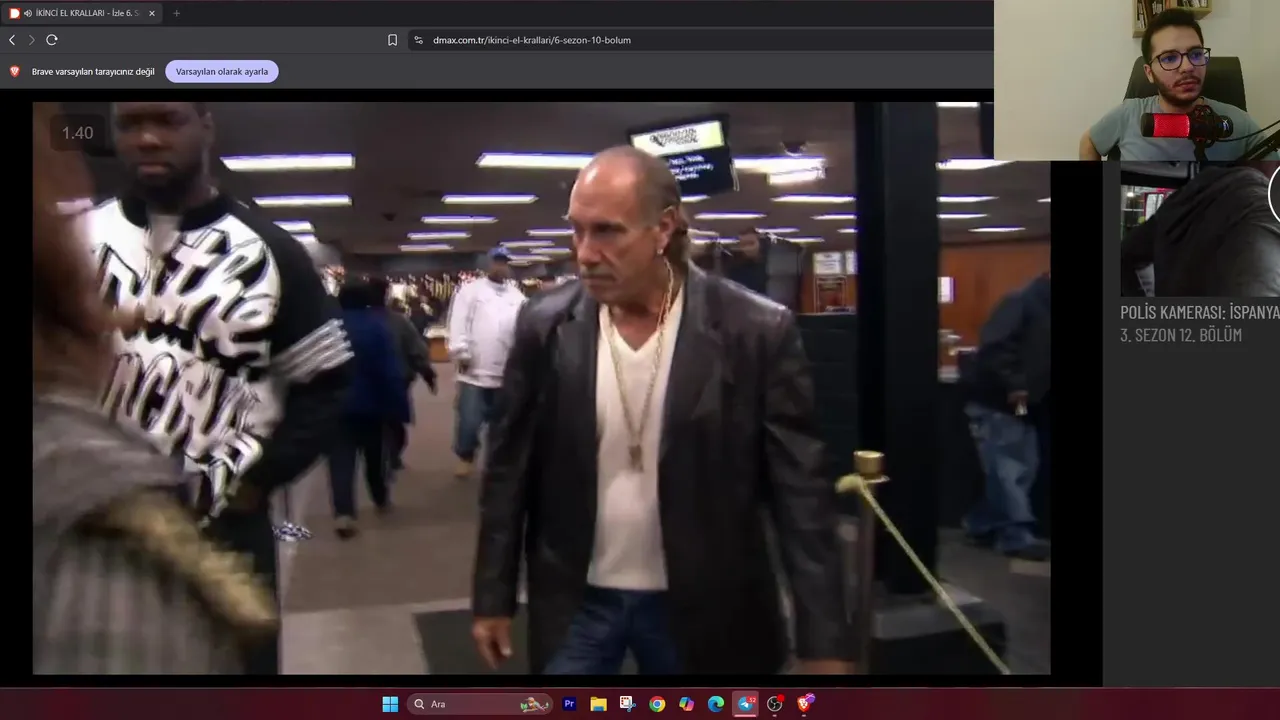The height and width of the screenshot is (720, 1280).
Task: Open Google Chrome from the taskbar
Action: click(657, 704)
